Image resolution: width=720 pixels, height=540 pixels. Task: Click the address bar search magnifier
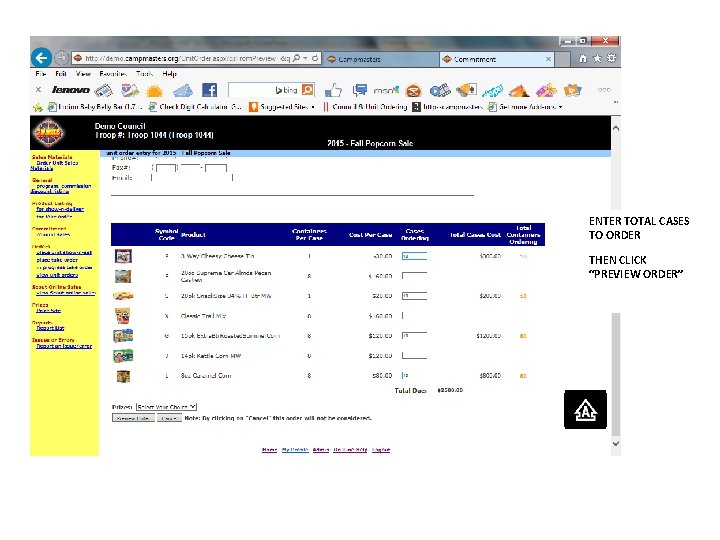(297, 58)
